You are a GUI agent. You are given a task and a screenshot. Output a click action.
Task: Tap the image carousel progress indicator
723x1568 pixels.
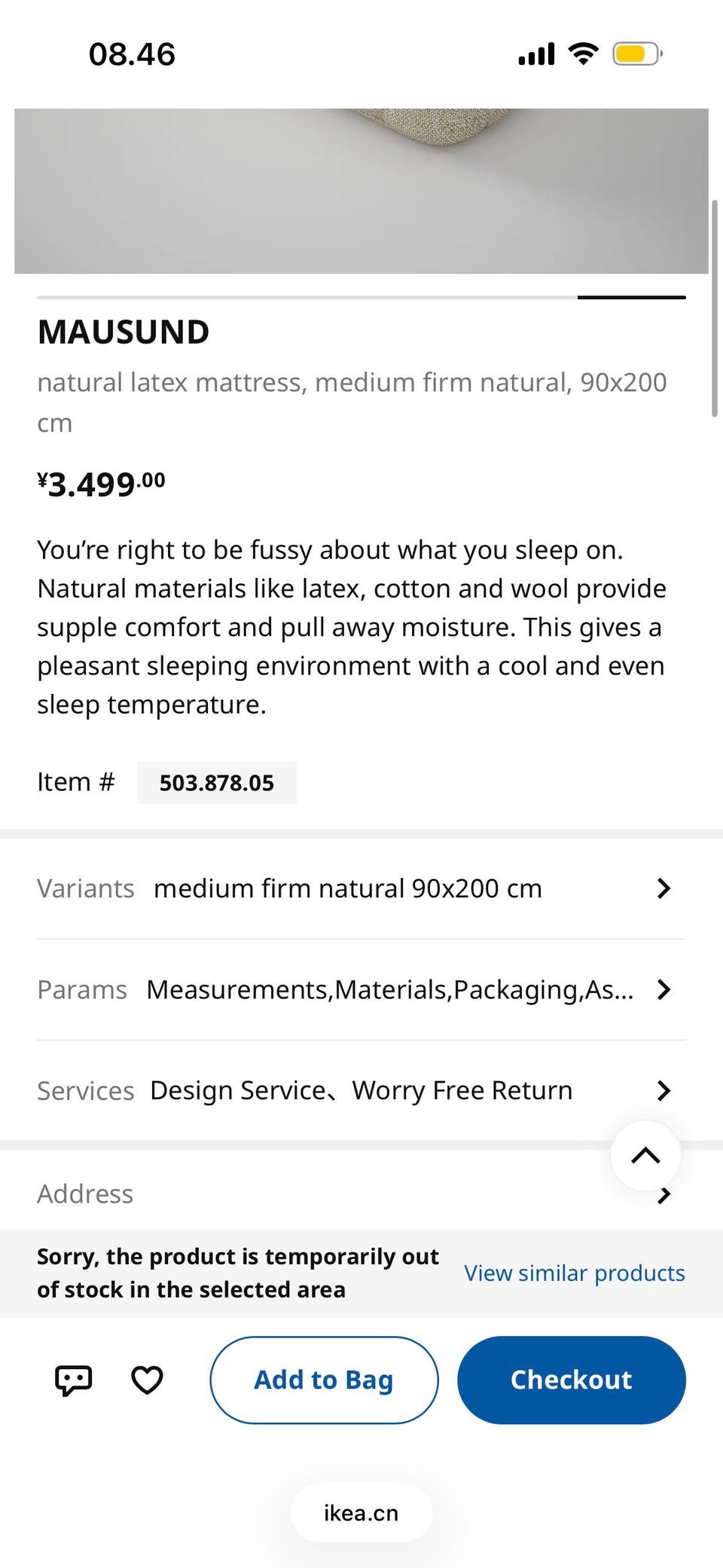click(x=631, y=298)
